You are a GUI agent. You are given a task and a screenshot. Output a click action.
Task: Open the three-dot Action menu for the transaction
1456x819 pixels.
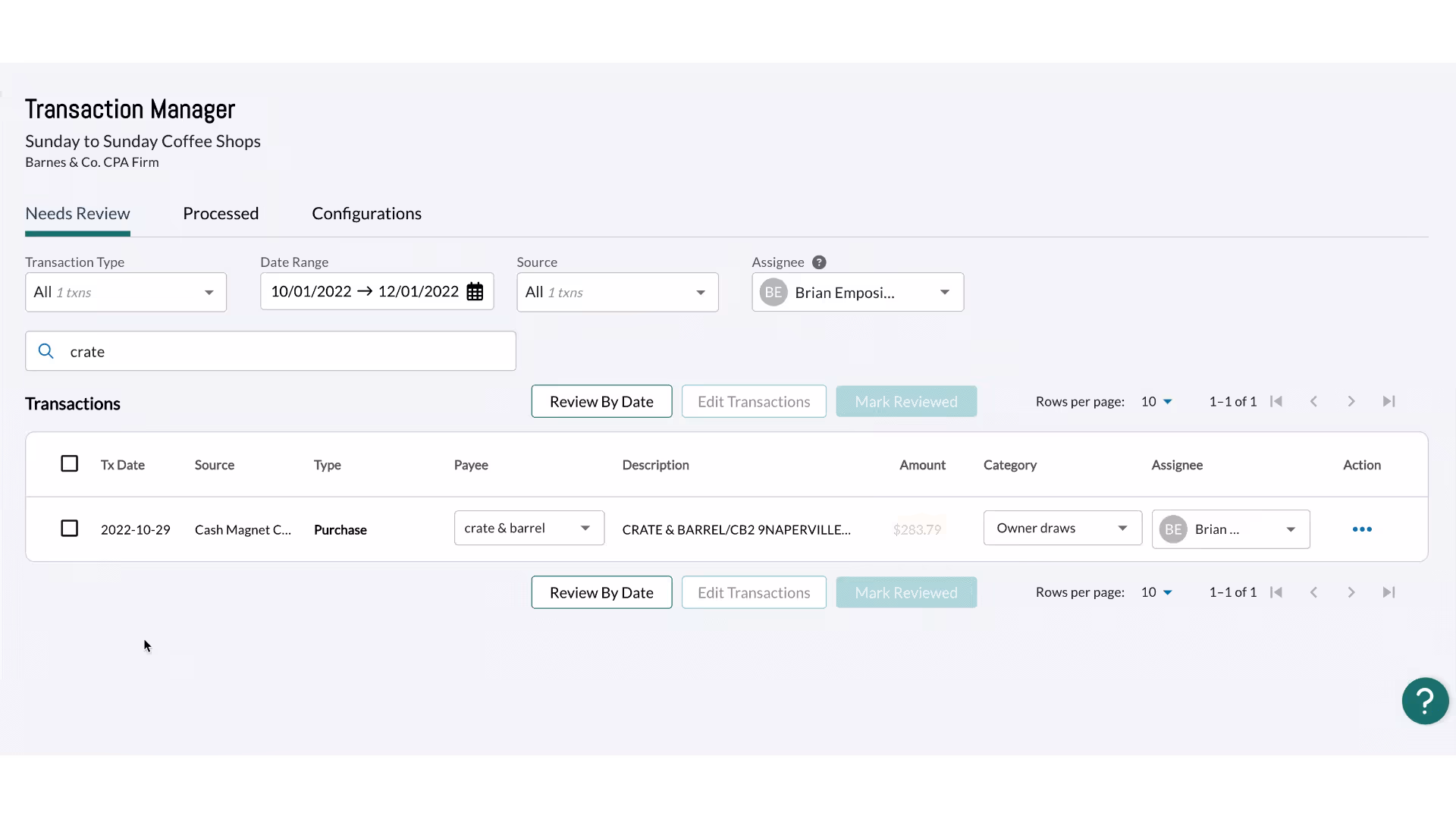point(1362,529)
